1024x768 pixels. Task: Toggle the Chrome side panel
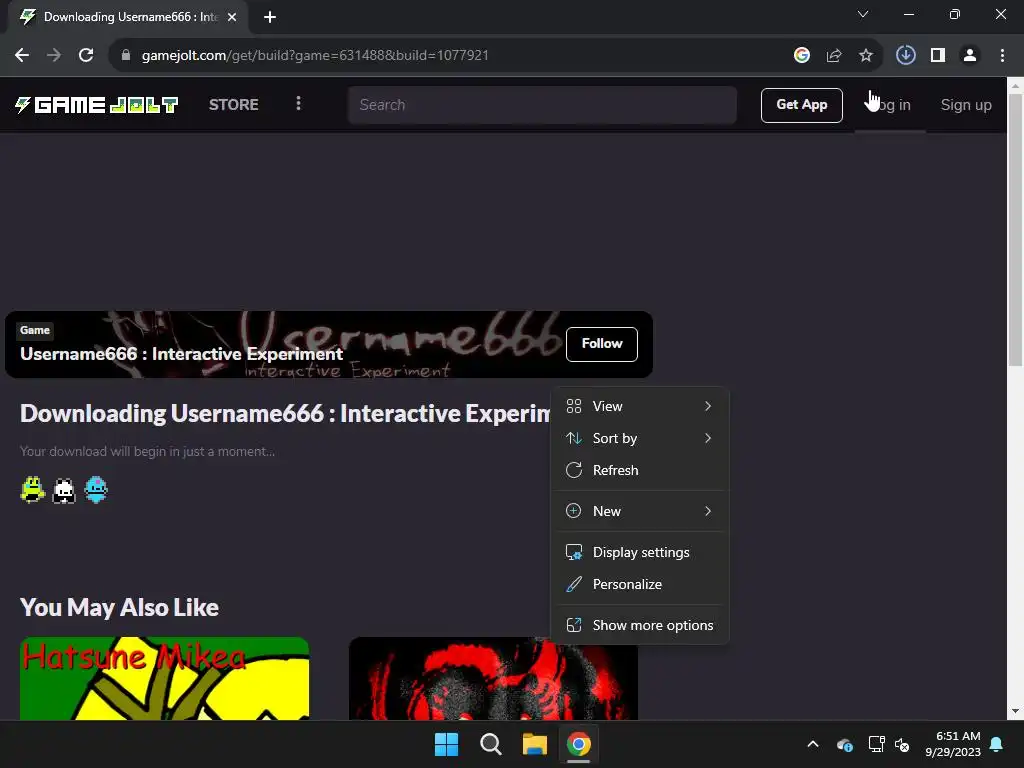pos(937,56)
